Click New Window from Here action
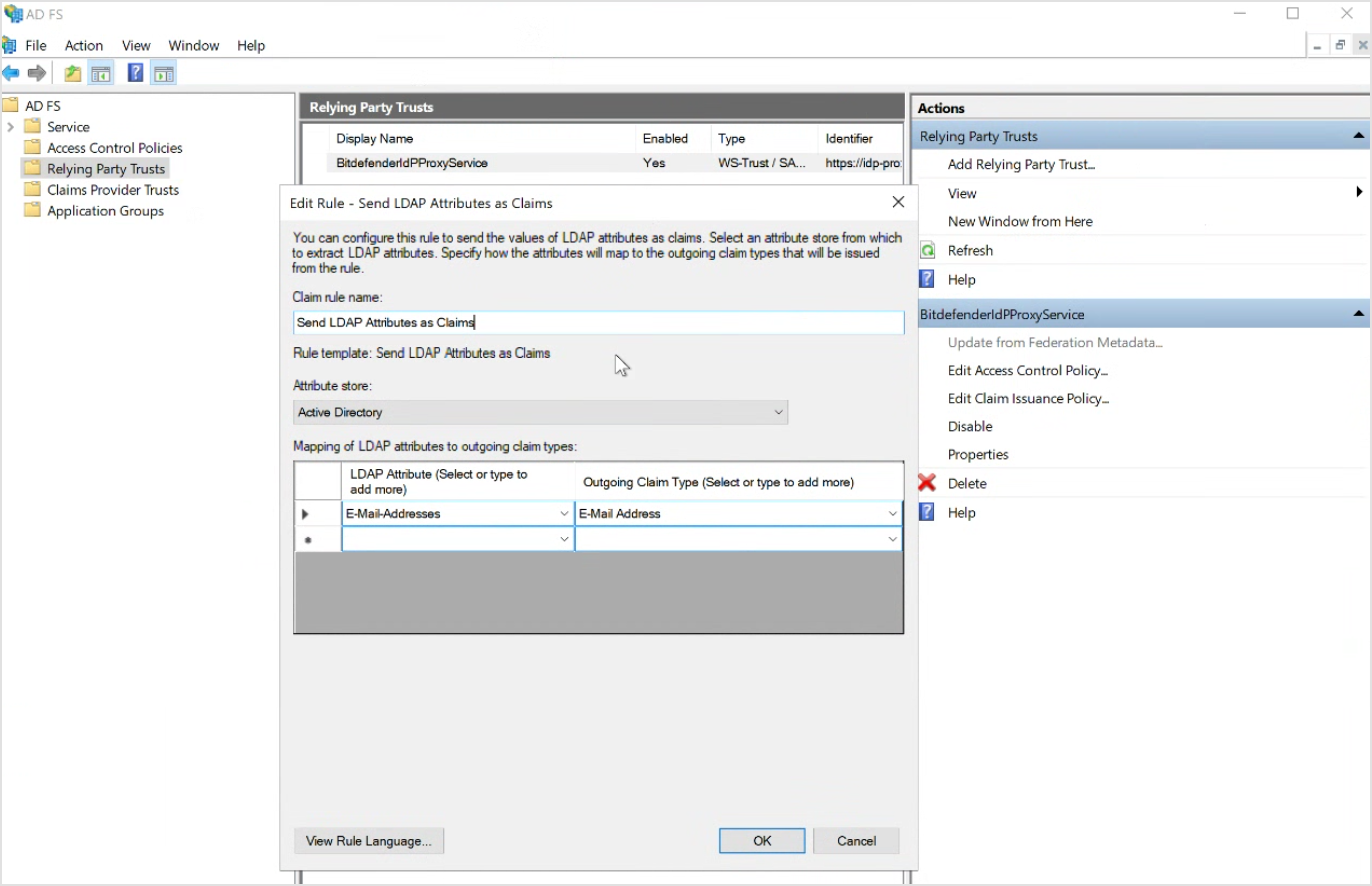 point(1020,221)
